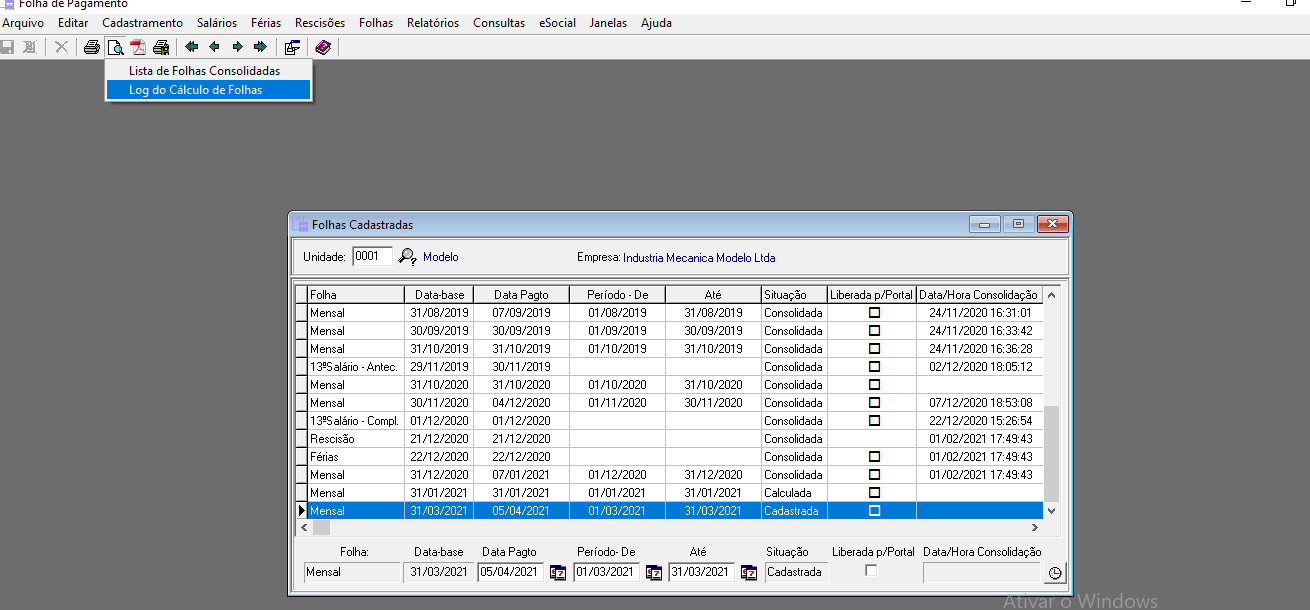Viewport: 1310px width, 610px height.
Task: Choose Log do Cálculo de Folhas
Action: click(196, 90)
